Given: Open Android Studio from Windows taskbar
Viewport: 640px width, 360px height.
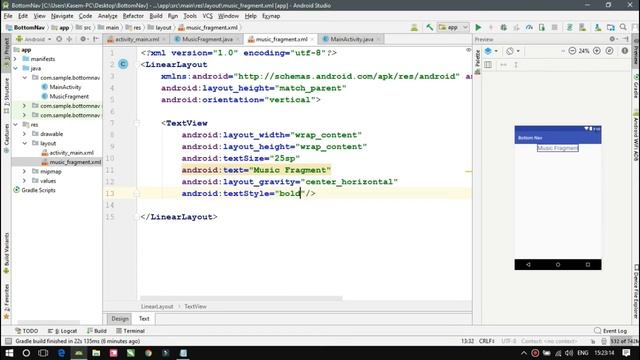Looking at the screenshot, I should pos(79,353).
